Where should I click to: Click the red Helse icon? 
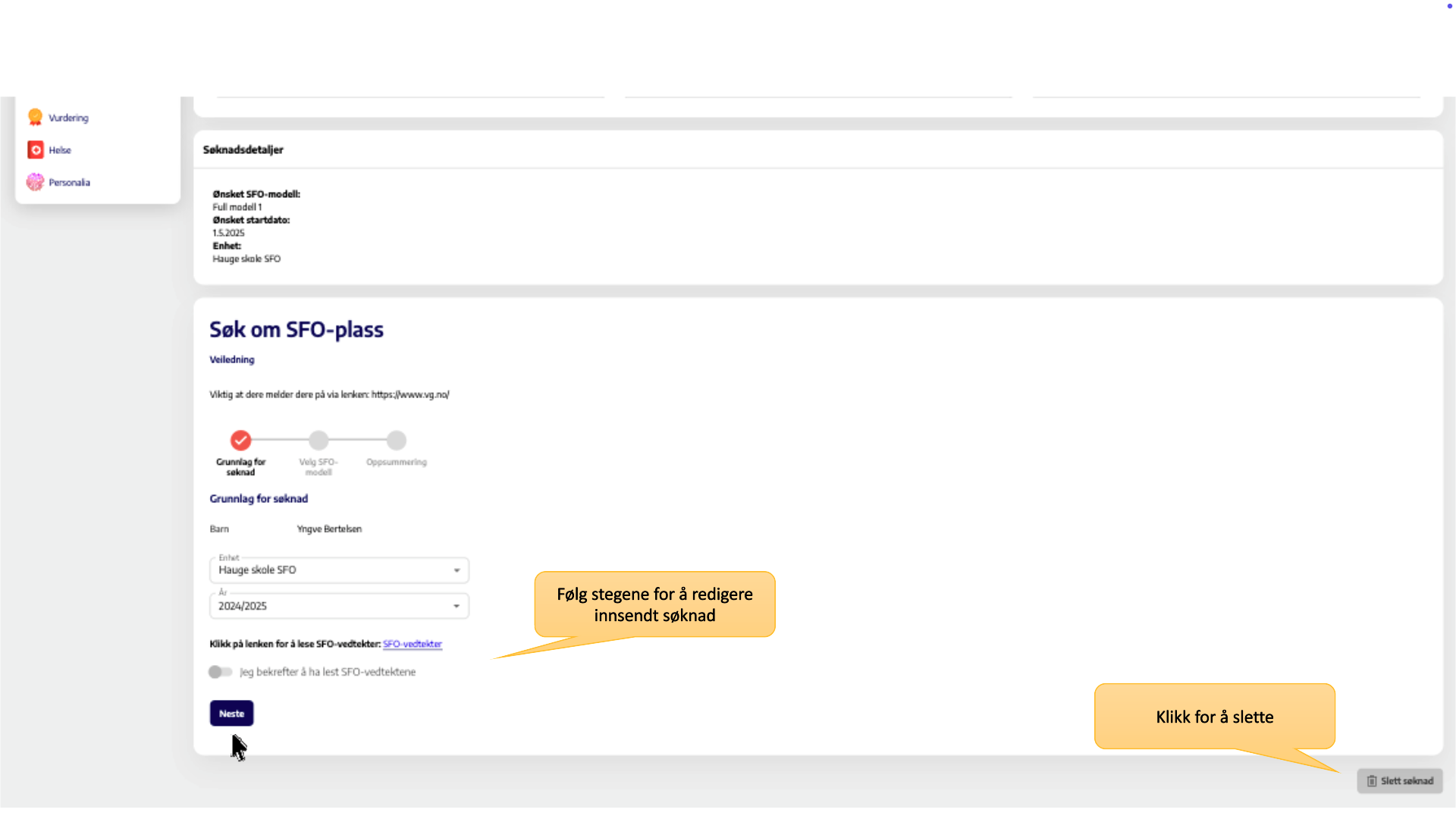coord(36,150)
